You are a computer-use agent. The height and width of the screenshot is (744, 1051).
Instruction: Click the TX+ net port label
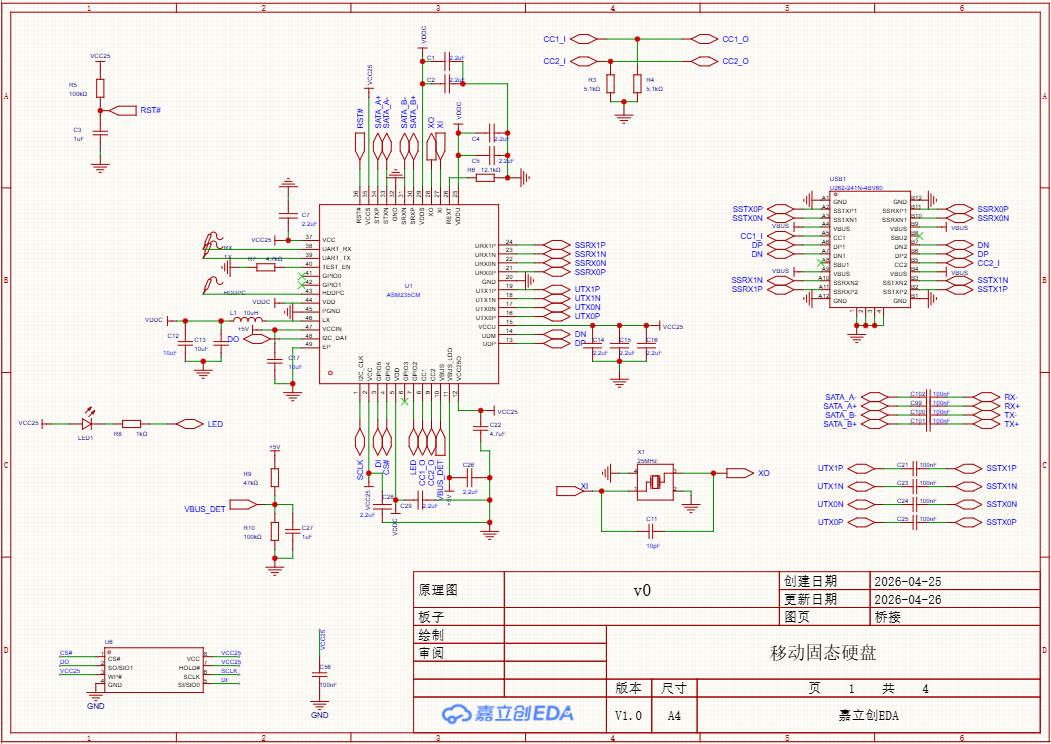coord(1011,424)
